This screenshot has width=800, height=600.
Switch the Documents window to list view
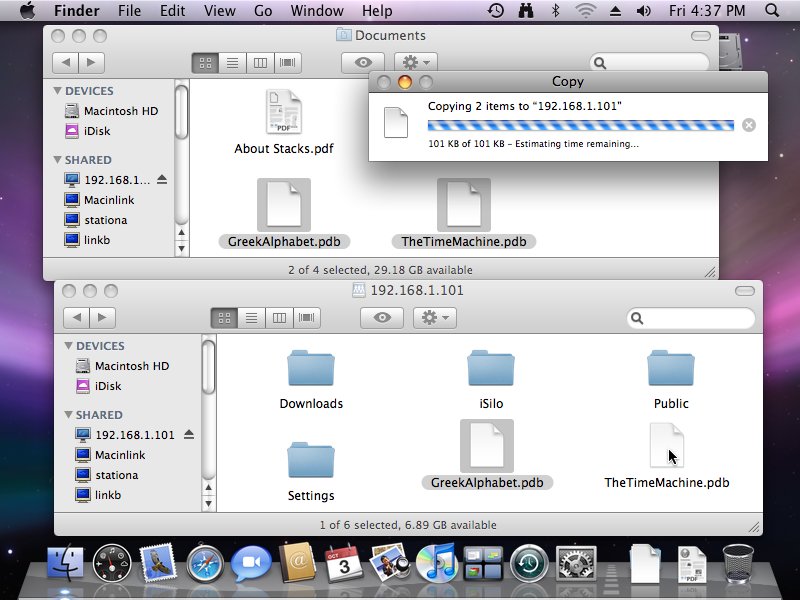[232, 63]
